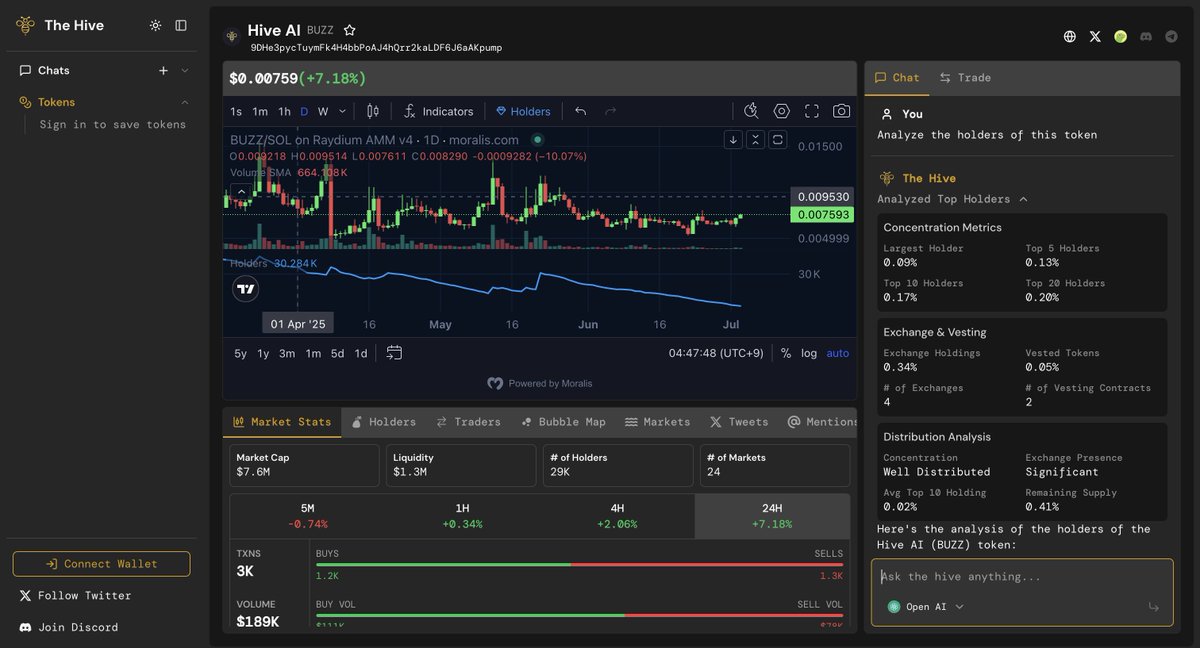Toggle the Holders overlay on the chart
This screenshot has width=1200, height=648.
(x=523, y=111)
